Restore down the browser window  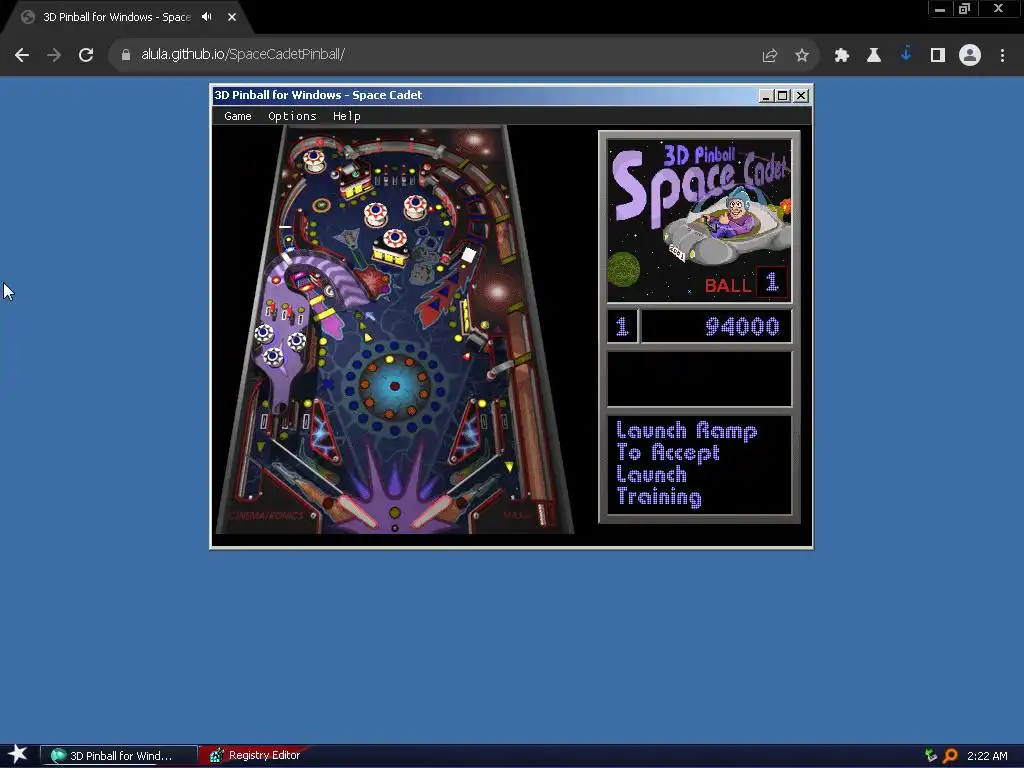965,9
